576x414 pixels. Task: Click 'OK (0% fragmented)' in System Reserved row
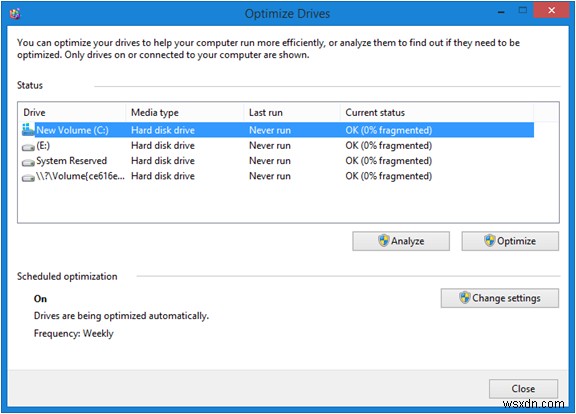[x=388, y=161]
